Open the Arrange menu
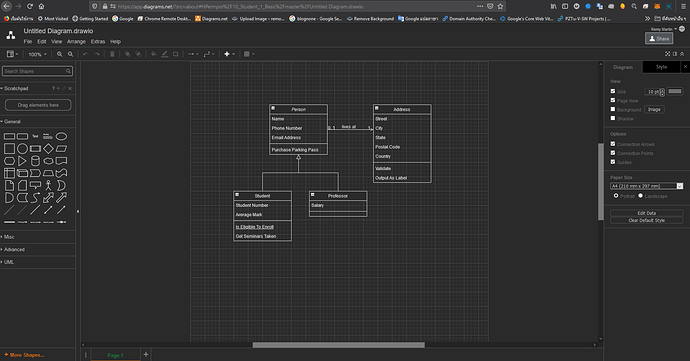The height and width of the screenshot is (361, 690). point(76,41)
